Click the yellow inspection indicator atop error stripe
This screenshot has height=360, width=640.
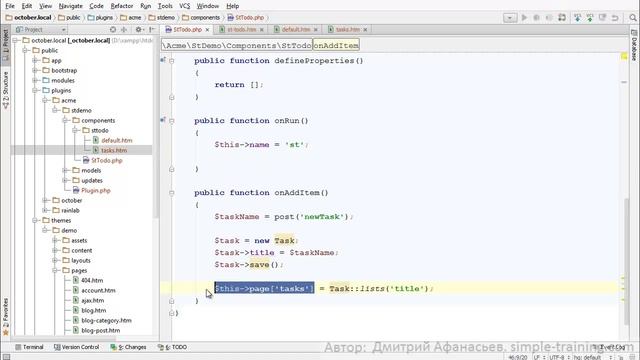tap(624, 56)
